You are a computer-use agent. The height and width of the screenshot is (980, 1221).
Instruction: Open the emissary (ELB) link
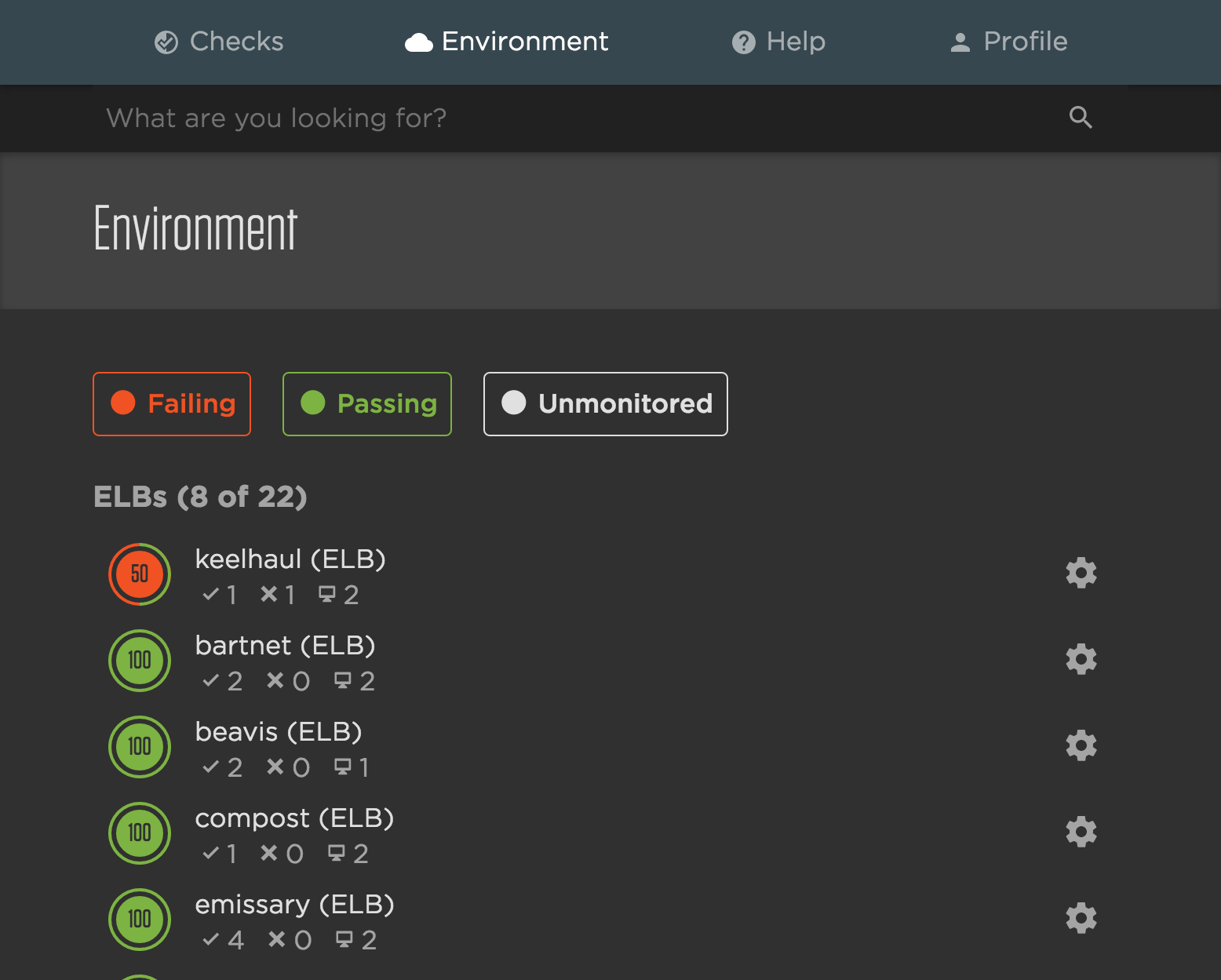coord(294,905)
